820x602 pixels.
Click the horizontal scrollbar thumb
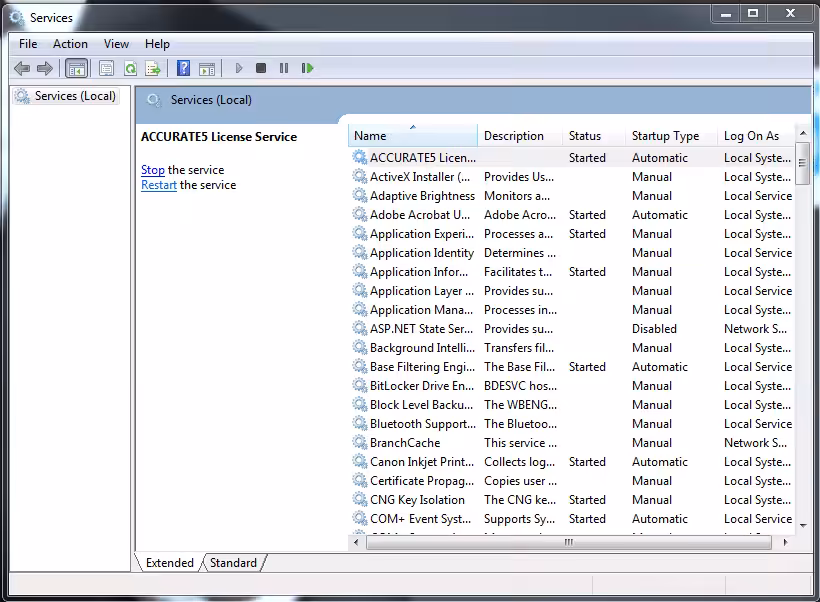pos(569,542)
